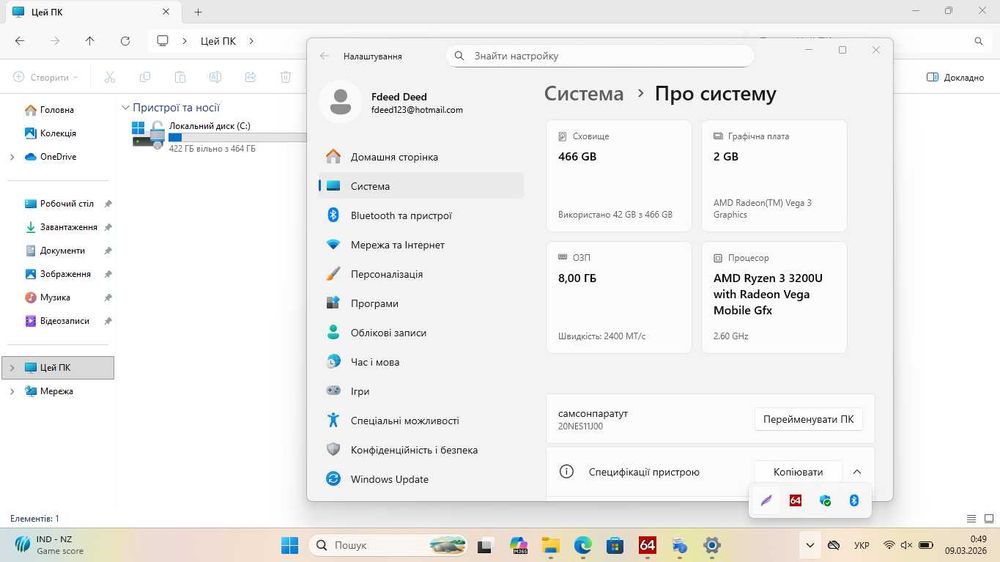
Task: Click Explorer back navigation arrow
Action: point(20,41)
